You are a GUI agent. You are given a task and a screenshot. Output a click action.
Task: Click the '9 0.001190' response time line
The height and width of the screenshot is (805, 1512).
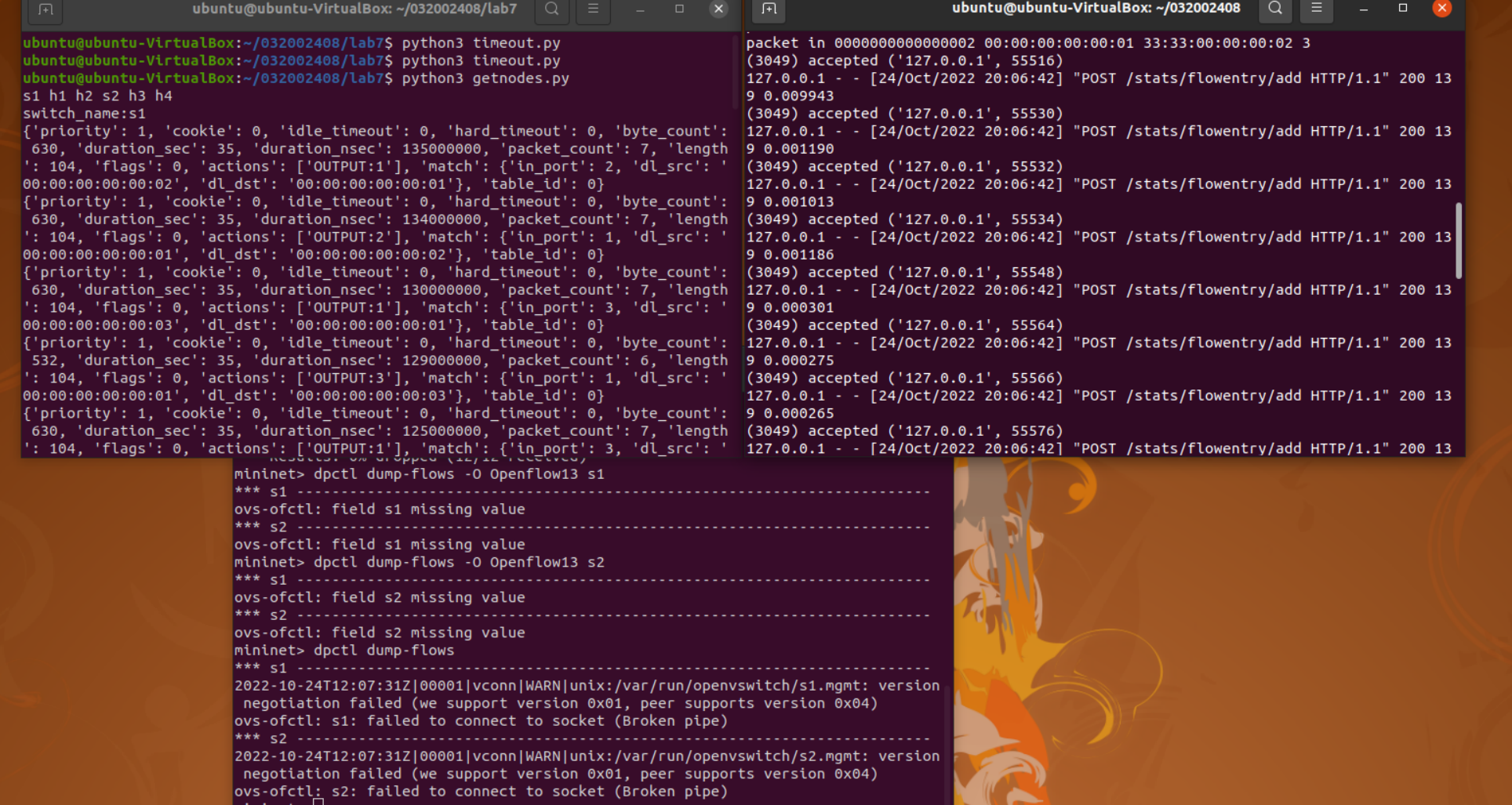click(790, 149)
